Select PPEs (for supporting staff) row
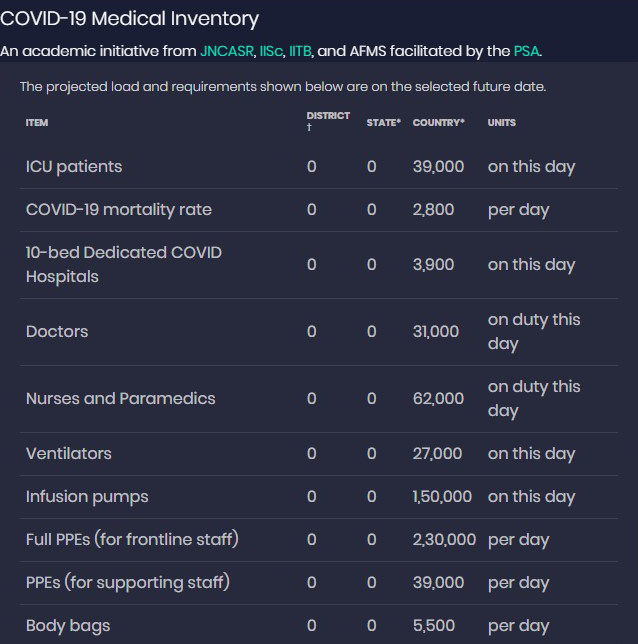Viewport: 638px width, 644px height. click(128, 582)
